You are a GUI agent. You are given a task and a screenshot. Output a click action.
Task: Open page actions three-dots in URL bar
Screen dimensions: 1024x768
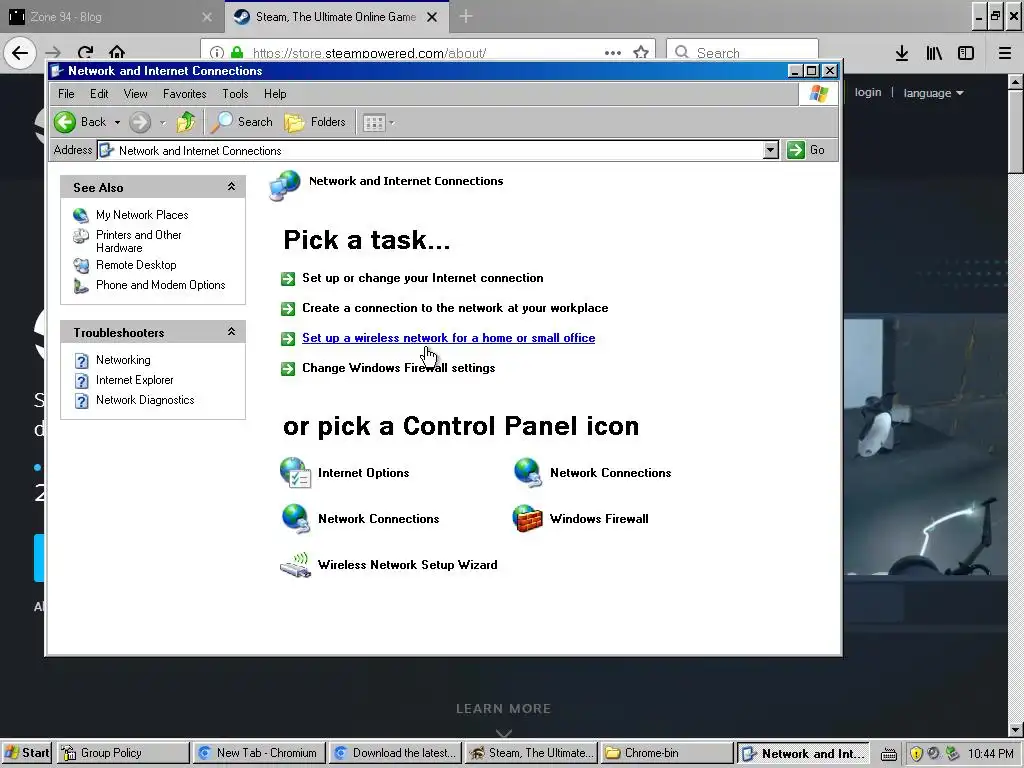point(613,53)
